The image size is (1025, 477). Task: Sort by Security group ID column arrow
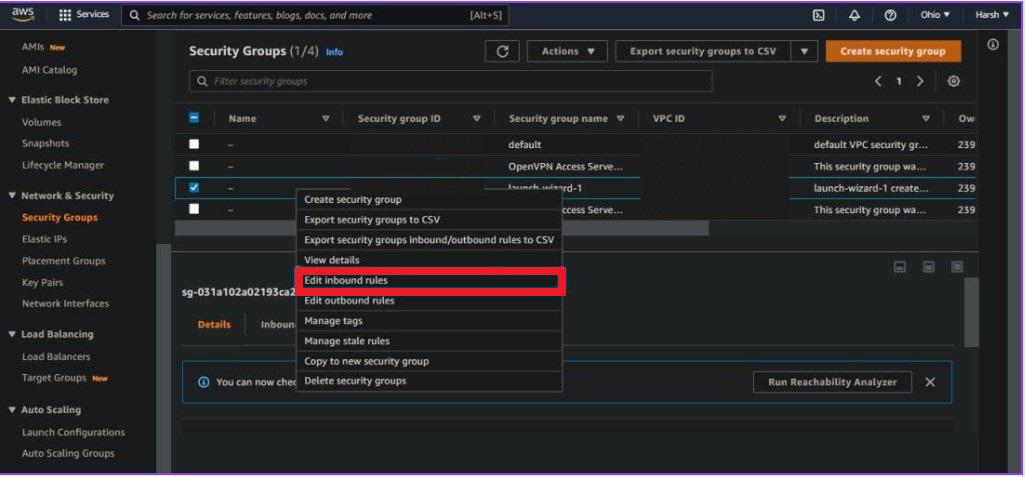pos(477,119)
